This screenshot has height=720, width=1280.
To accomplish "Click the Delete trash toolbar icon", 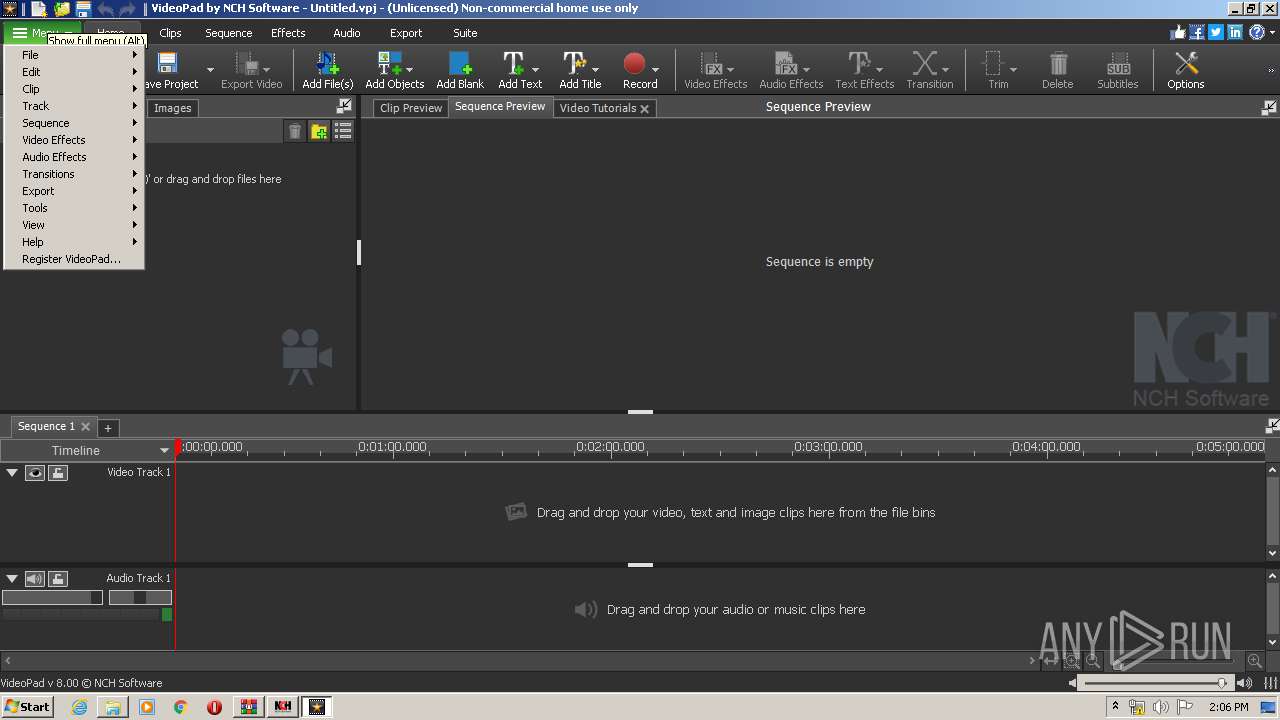I will pyautogui.click(x=1058, y=64).
